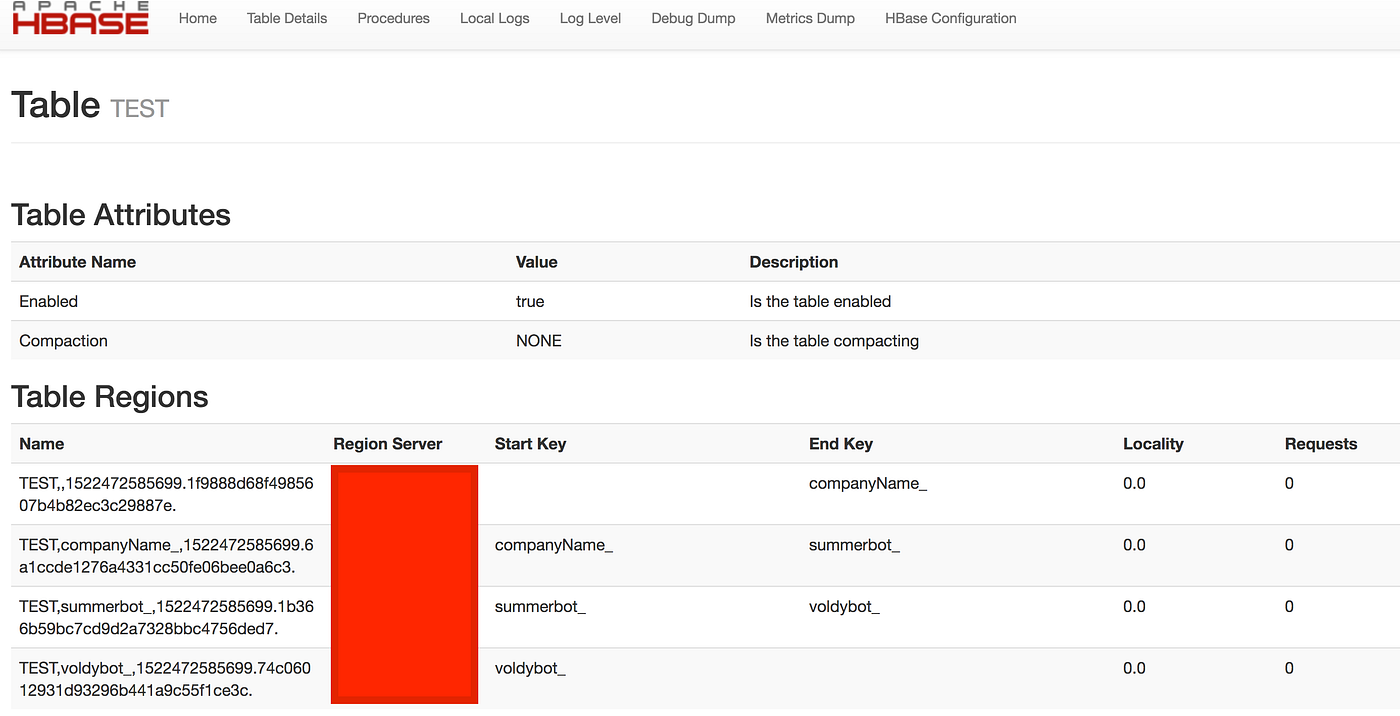Click the Start Key column header

(530, 443)
